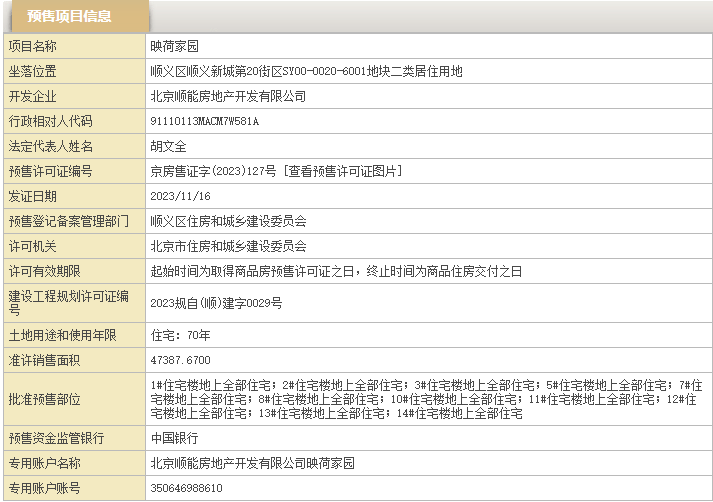Click legal representative name 胡文全
Screen dimensions: 713x502
(168, 146)
